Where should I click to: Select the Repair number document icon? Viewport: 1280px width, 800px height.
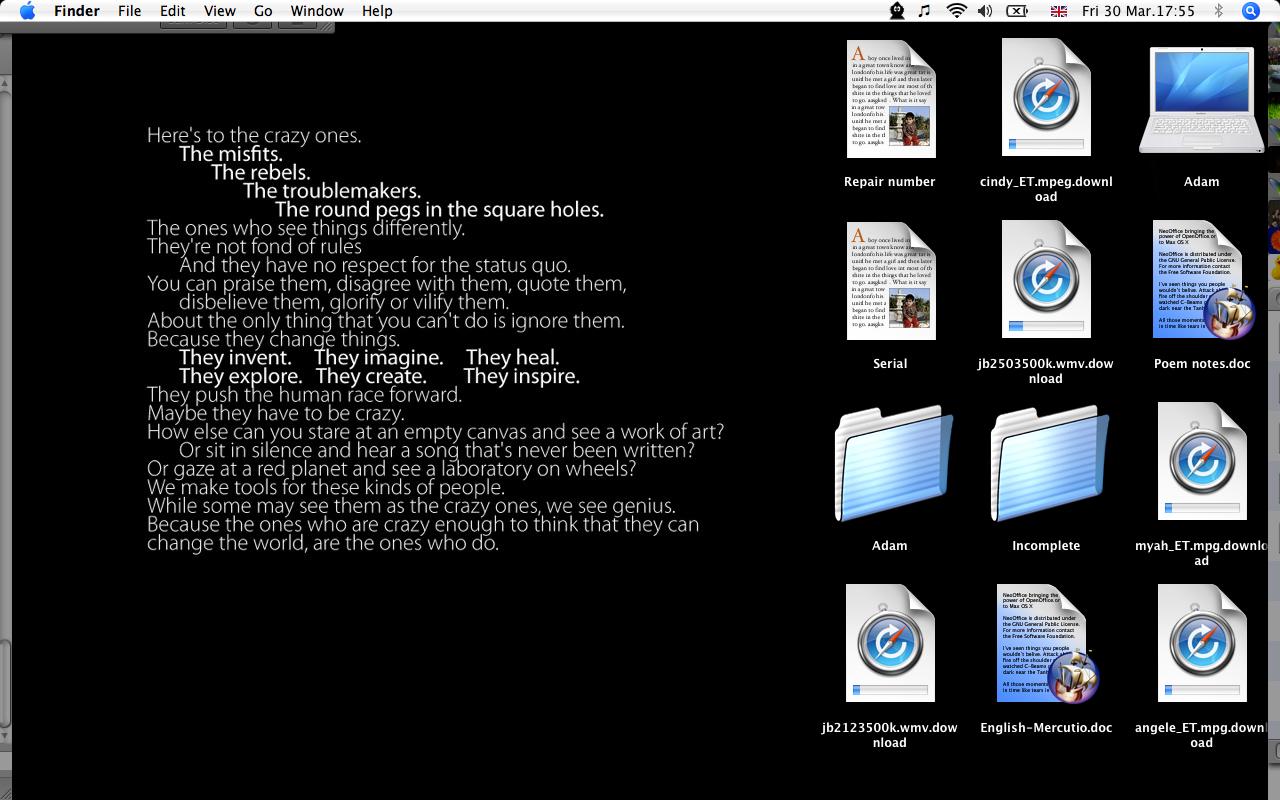pos(890,99)
